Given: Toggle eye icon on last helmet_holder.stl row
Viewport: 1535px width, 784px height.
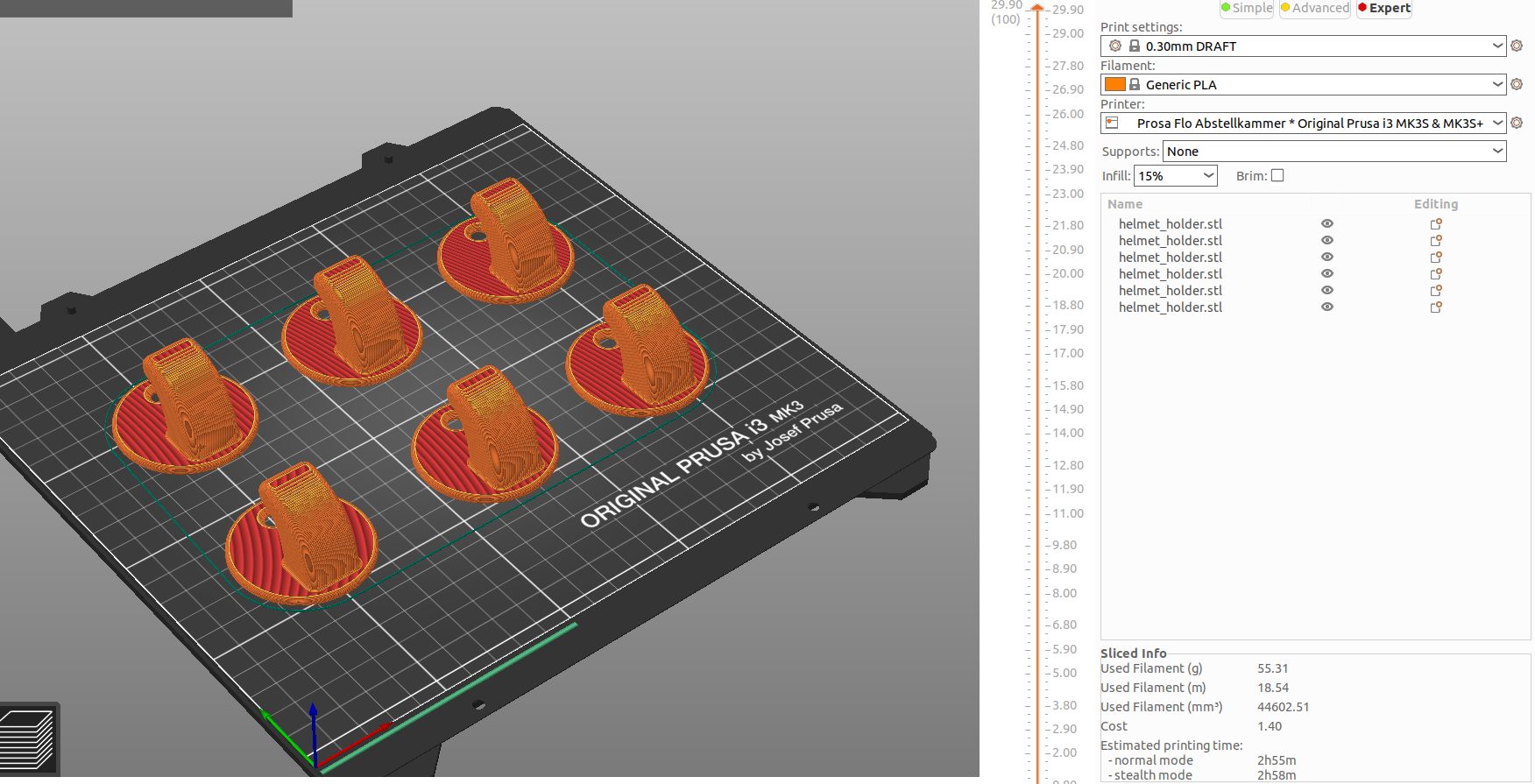Looking at the screenshot, I should coord(1327,307).
